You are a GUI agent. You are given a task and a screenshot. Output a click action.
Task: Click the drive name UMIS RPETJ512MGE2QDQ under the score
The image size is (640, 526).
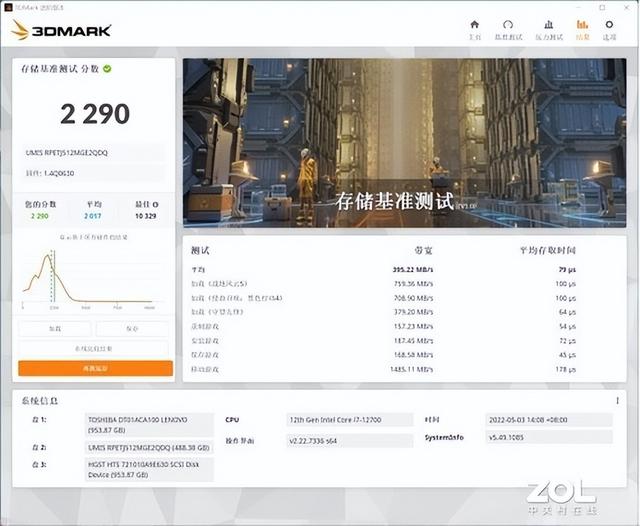pos(67,153)
